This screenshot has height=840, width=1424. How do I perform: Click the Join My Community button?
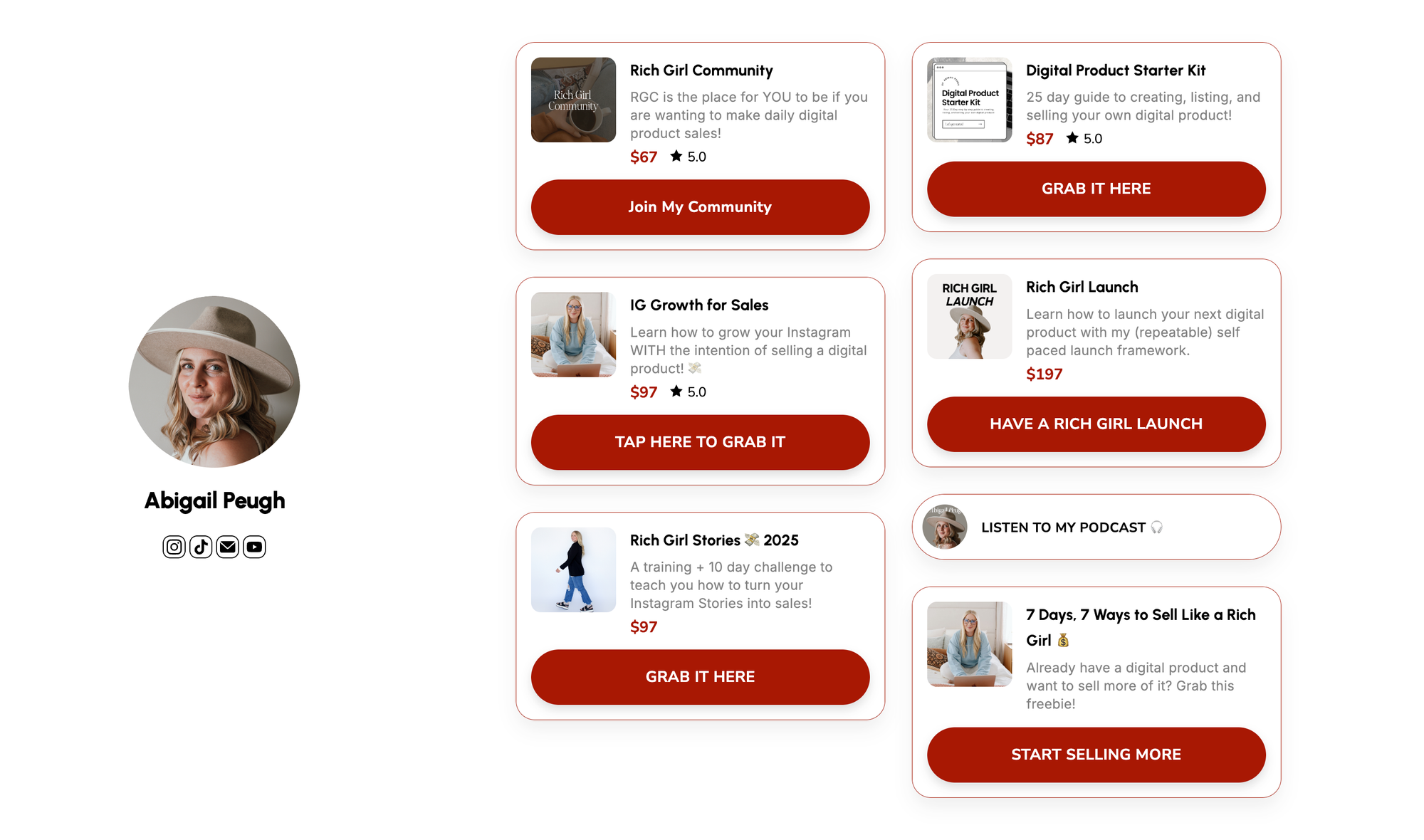point(700,207)
